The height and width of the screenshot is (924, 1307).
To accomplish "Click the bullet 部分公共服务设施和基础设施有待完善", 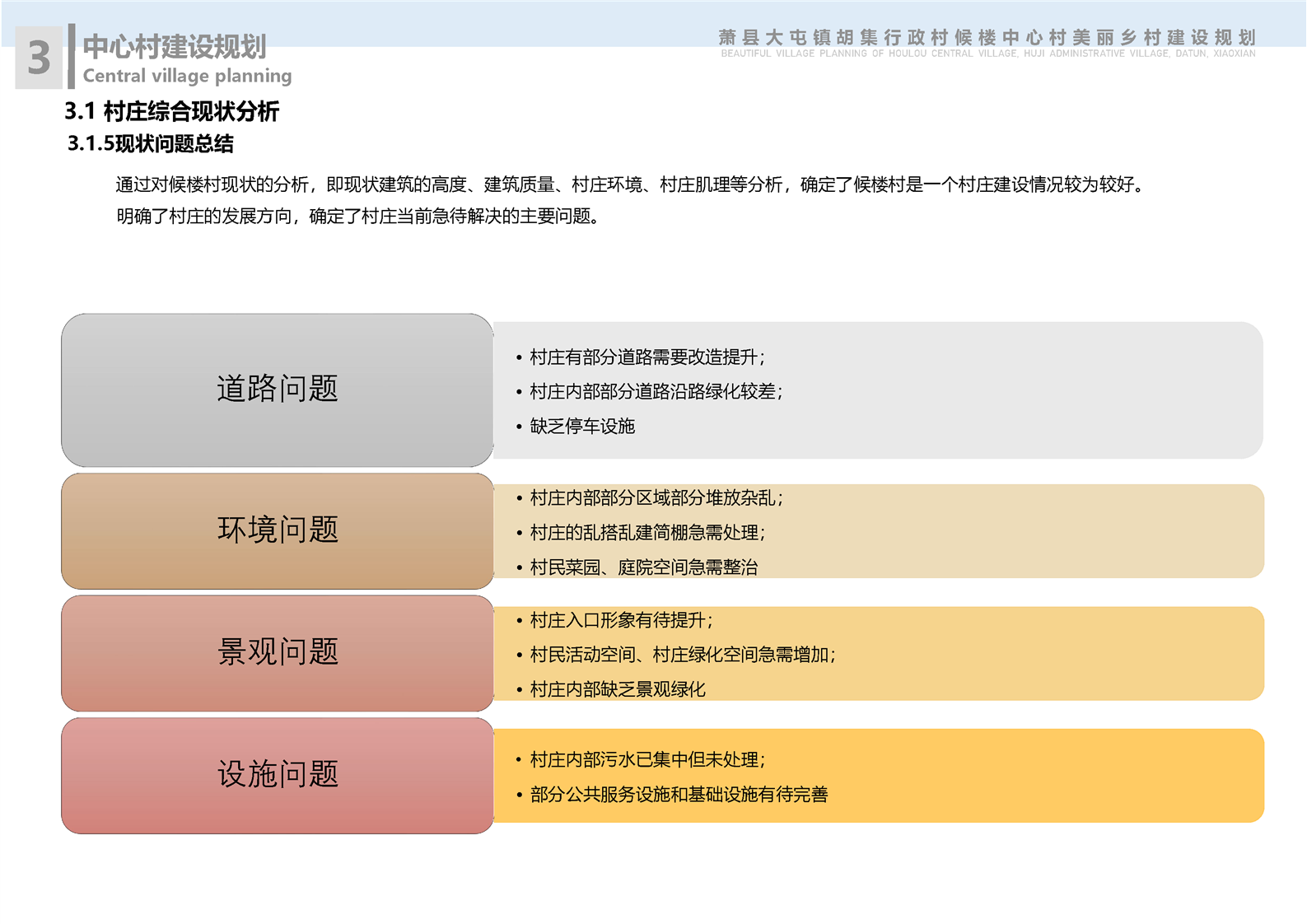I will pyautogui.click(x=679, y=795).
